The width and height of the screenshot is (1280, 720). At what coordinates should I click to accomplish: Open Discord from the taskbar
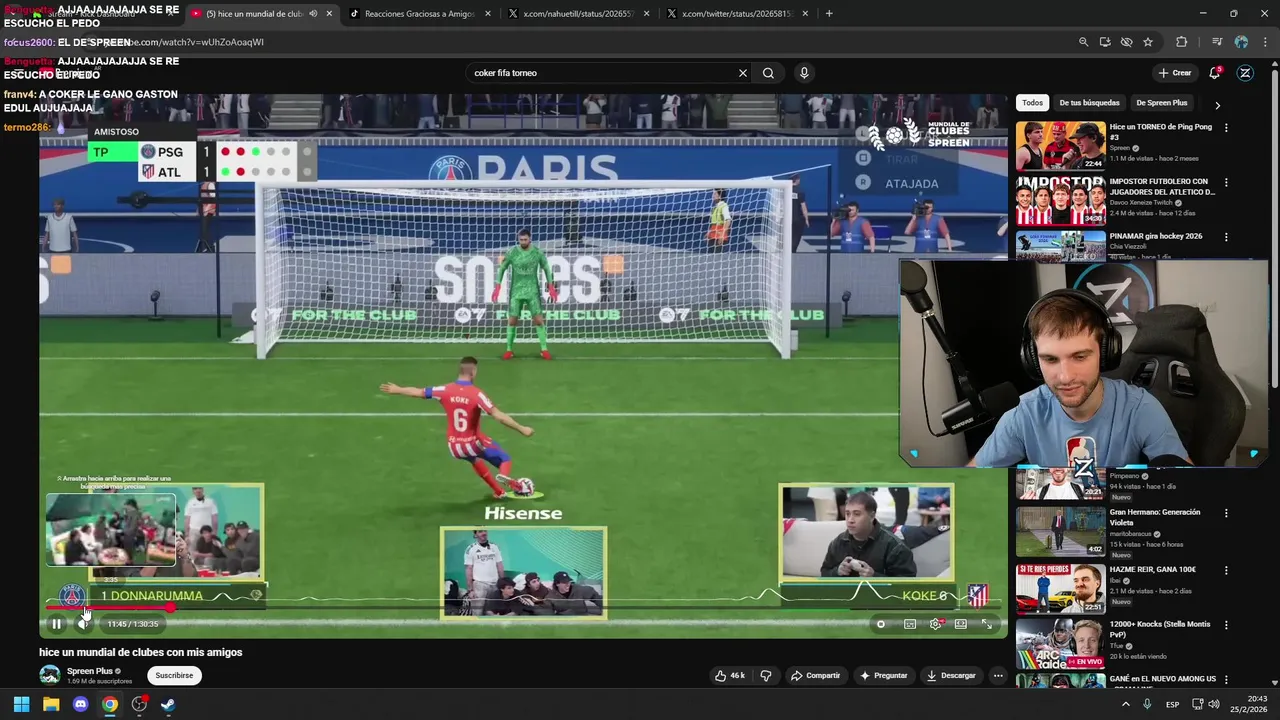point(80,704)
